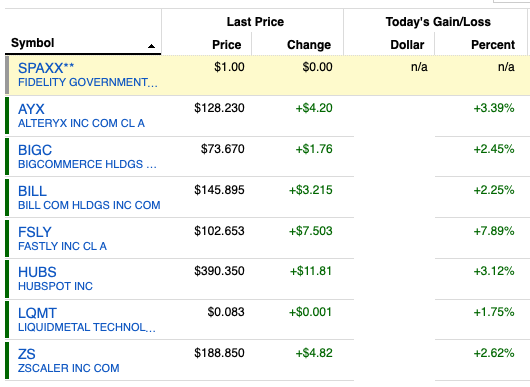Image resolution: width=530 pixels, height=387 pixels.
Task: Select BIGCOMMERCE HLDGS company name
Action: pos(87,164)
